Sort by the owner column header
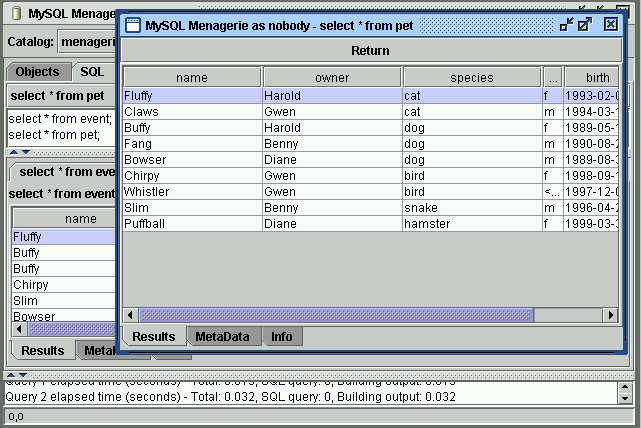The height and width of the screenshot is (428, 641). (x=332, y=77)
